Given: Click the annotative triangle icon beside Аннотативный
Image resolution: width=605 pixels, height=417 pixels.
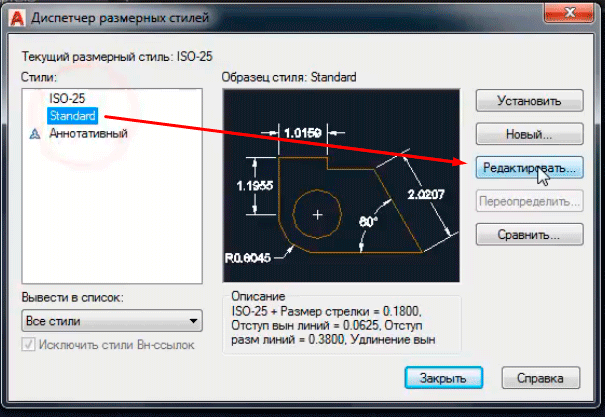Looking at the screenshot, I should click(x=35, y=134).
